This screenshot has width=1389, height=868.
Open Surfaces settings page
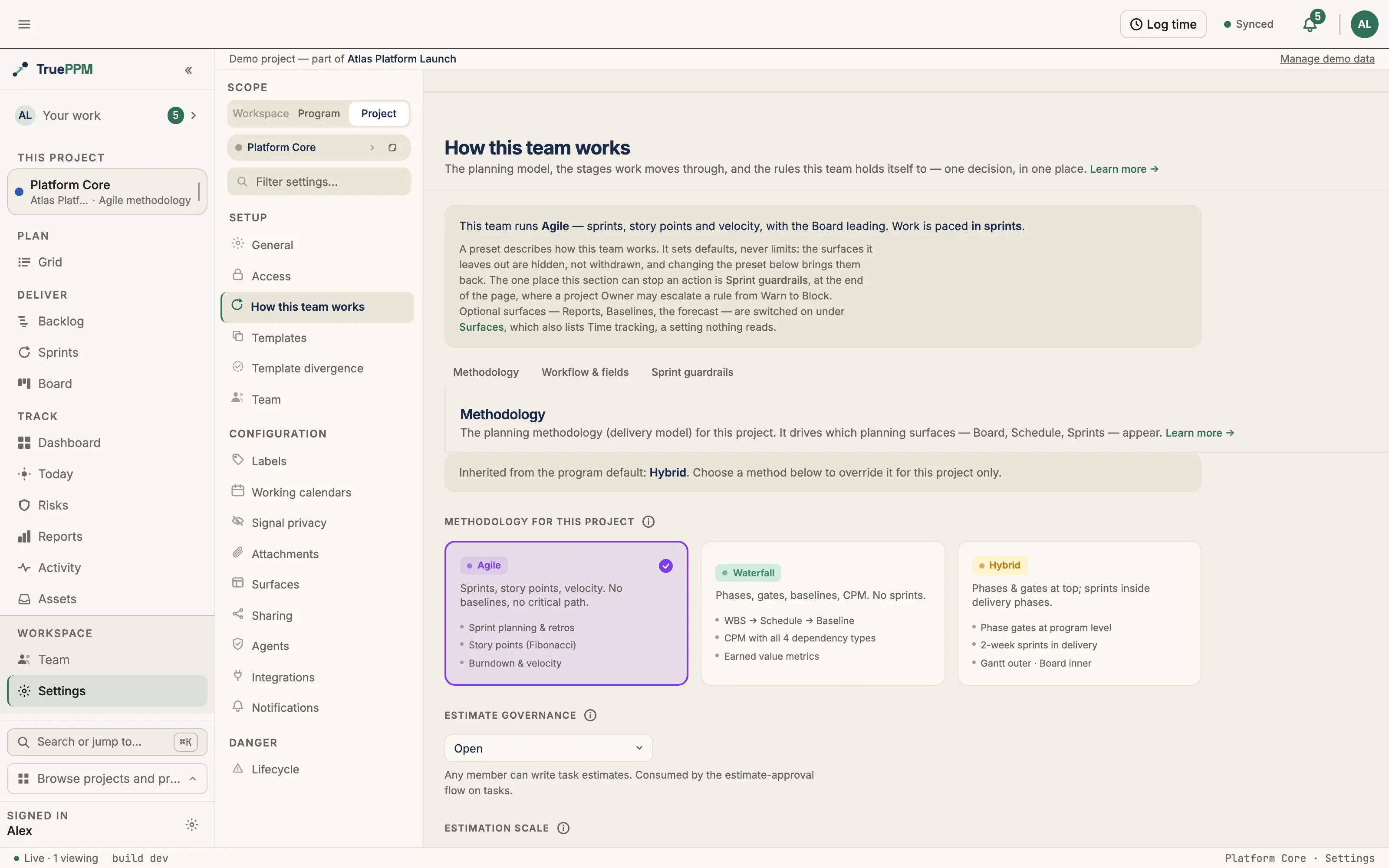point(317,585)
